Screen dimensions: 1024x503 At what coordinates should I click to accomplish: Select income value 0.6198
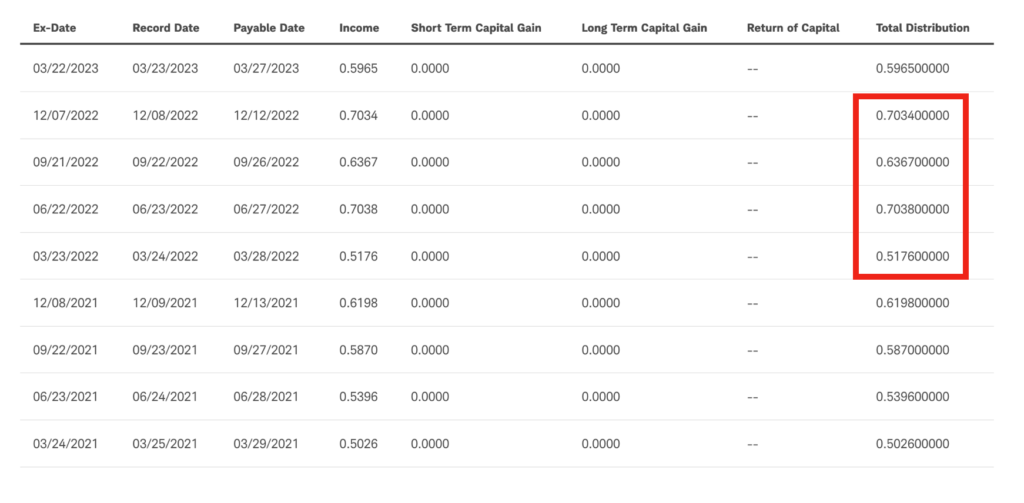point(358,303)
